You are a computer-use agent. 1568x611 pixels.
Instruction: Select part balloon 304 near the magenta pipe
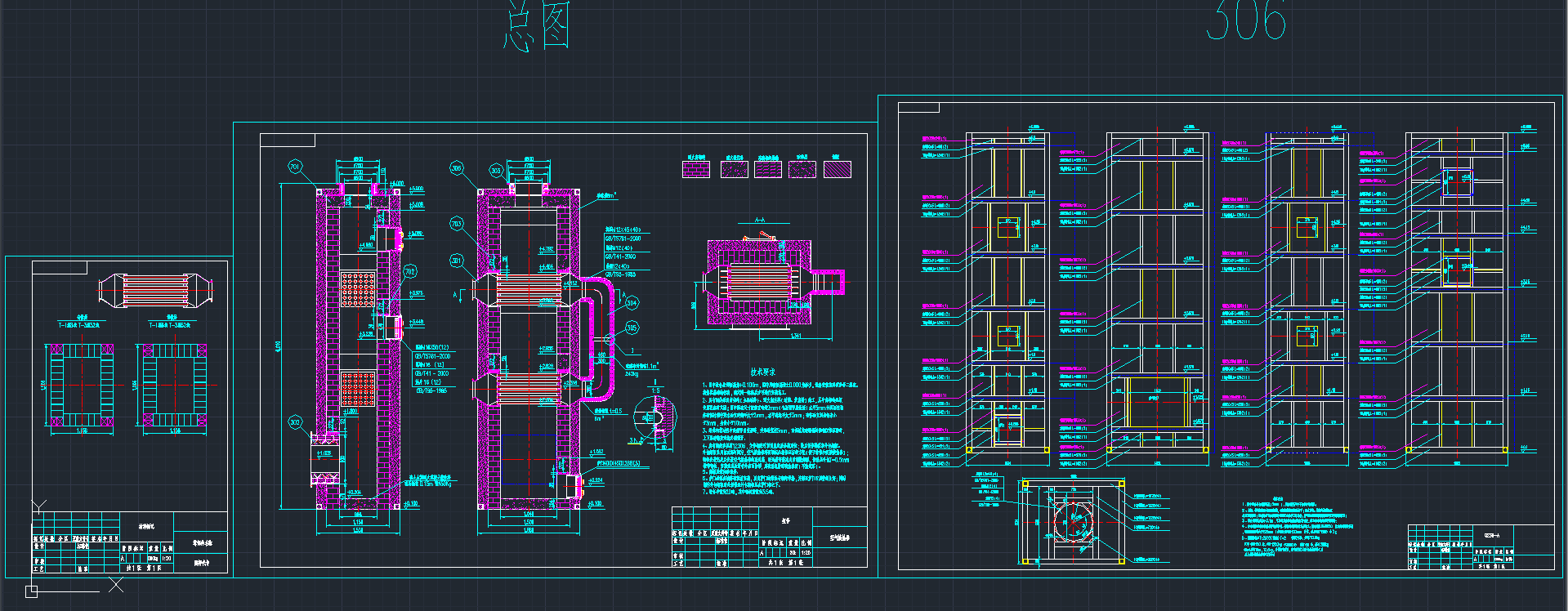[x=631, y=302]
